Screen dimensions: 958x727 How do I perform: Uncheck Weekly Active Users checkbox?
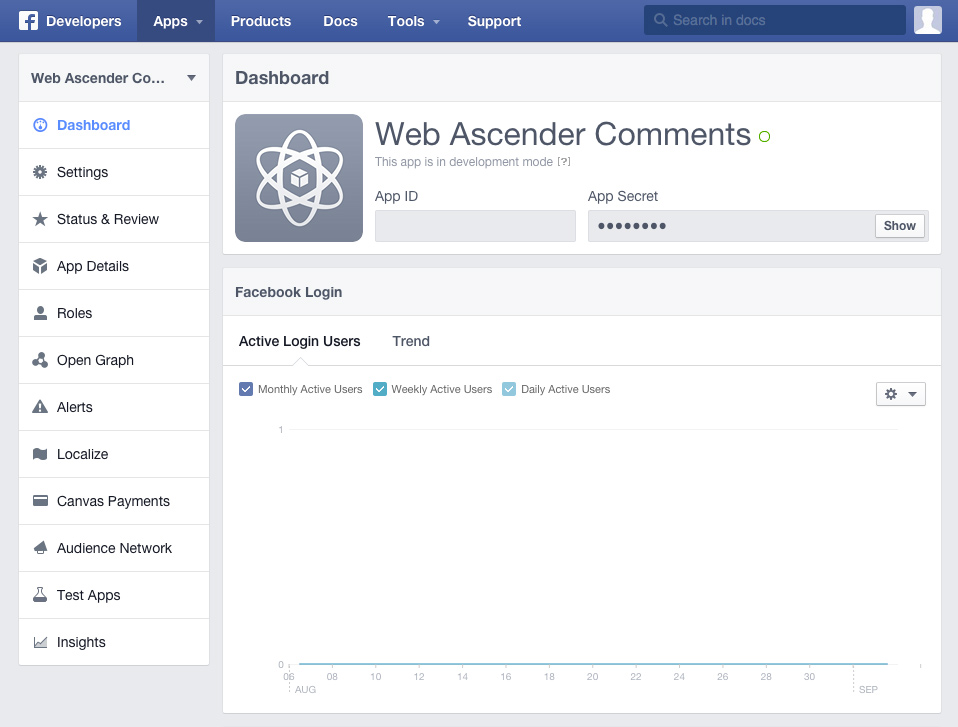pos(379,389)
